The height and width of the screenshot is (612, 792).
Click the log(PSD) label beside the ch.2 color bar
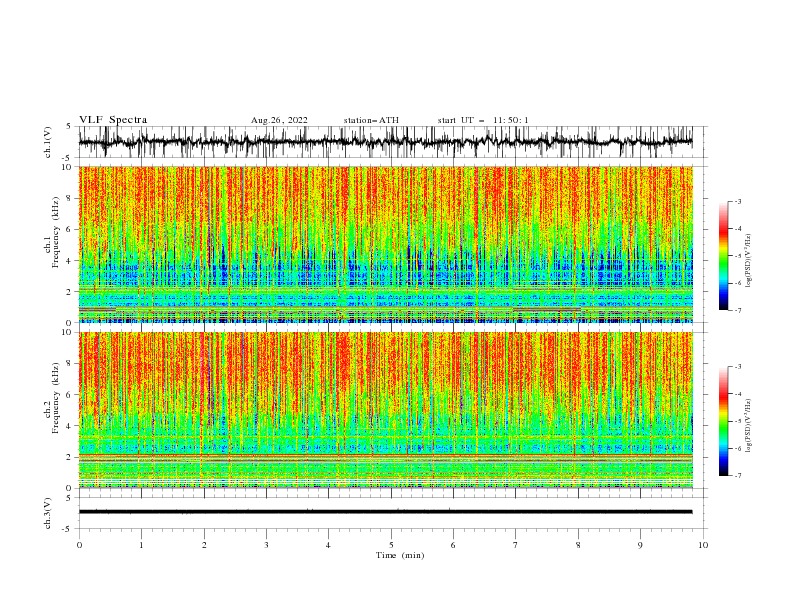748,426
